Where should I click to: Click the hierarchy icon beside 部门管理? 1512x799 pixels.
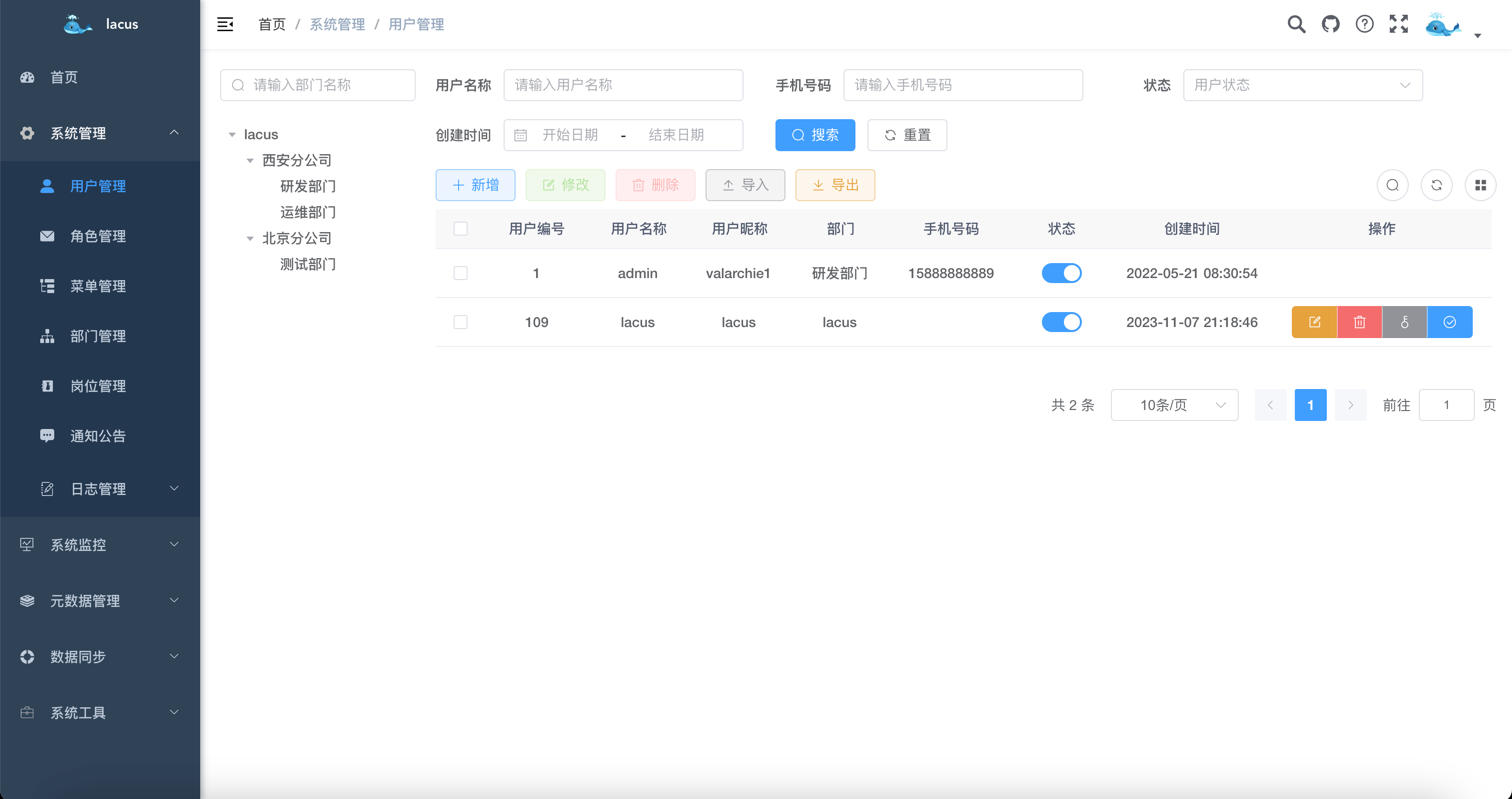point(47,336)
